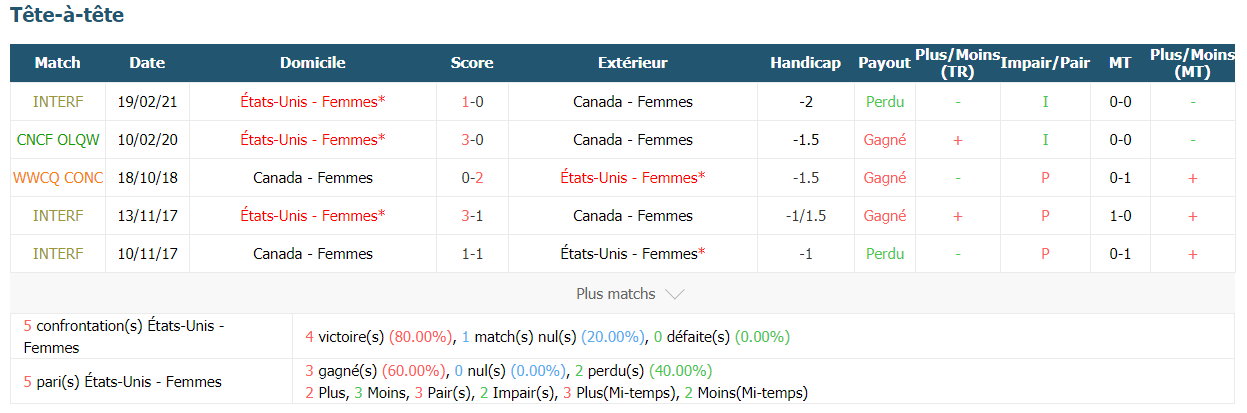The height and width of the screenshot is (413, 1247).
Task: Click Canada - Femmes home team on 18/10/18
Action: pos(313,178)
